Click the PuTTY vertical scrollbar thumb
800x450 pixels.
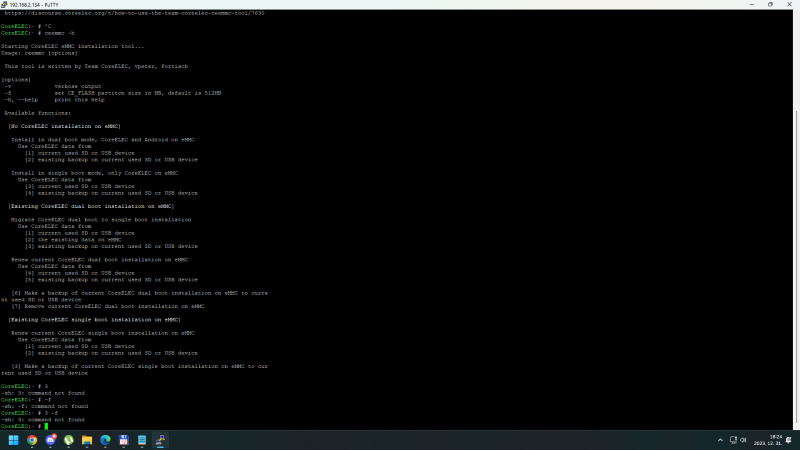tap(796, 267)
